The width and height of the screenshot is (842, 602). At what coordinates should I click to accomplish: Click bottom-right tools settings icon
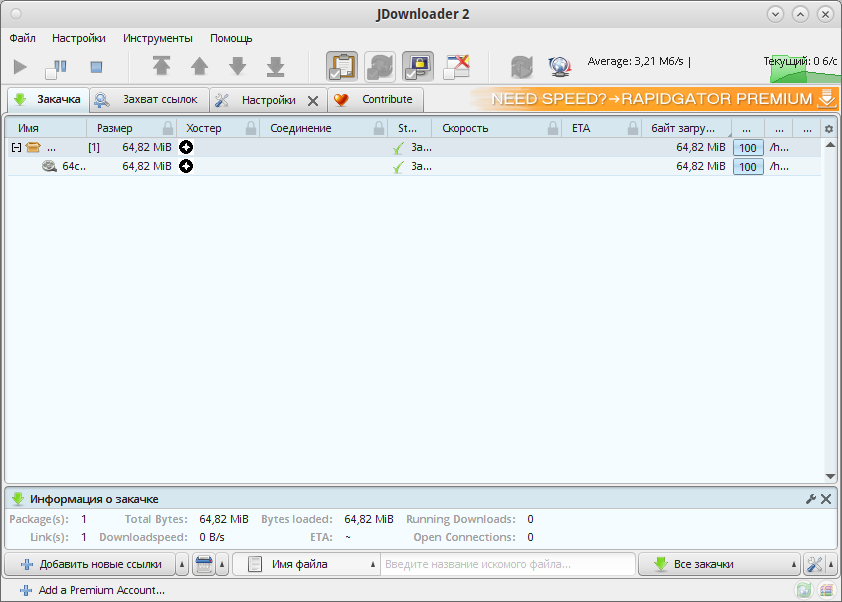815,564
